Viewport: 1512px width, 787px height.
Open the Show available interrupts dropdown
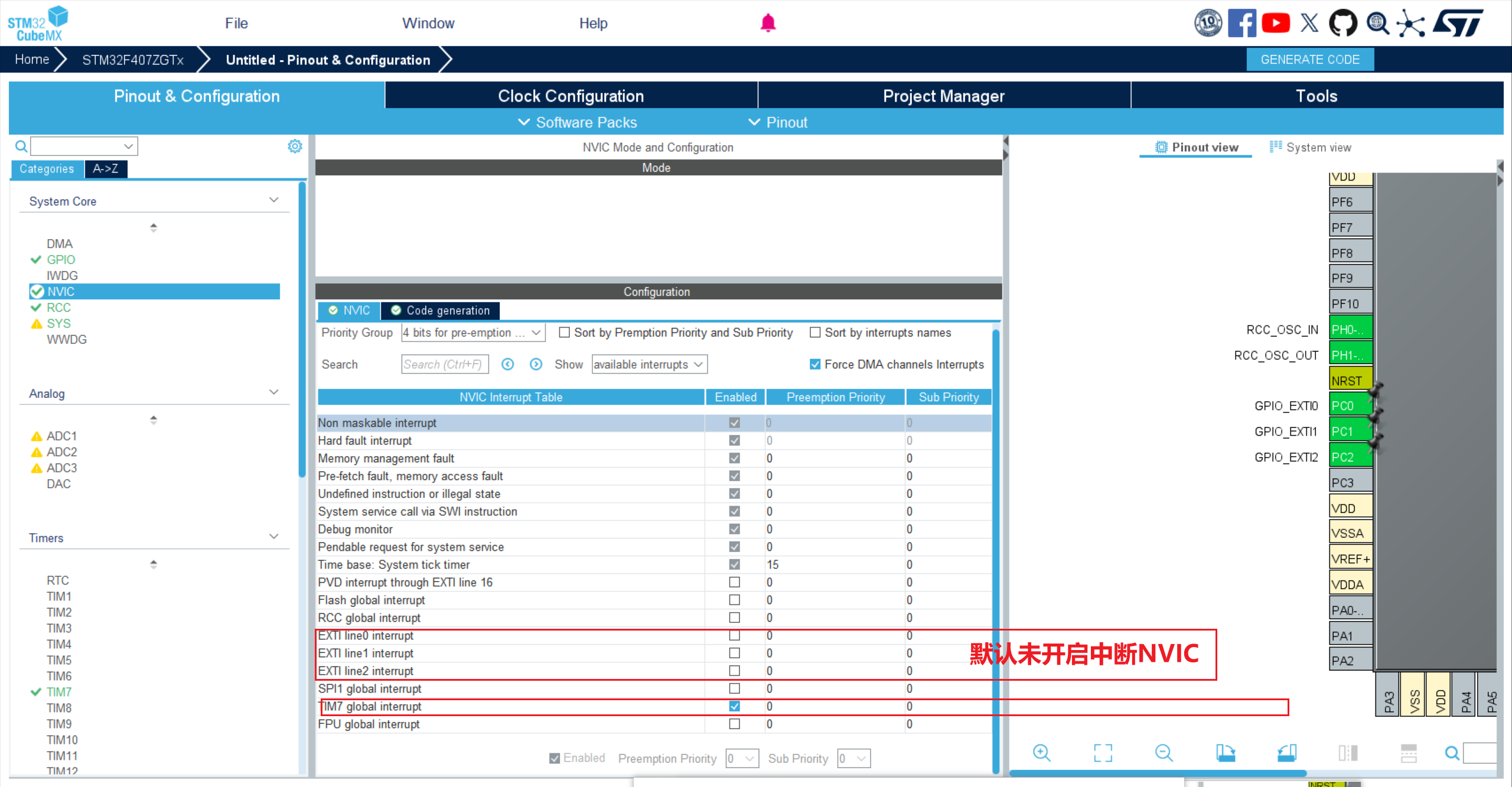(649, 364)
